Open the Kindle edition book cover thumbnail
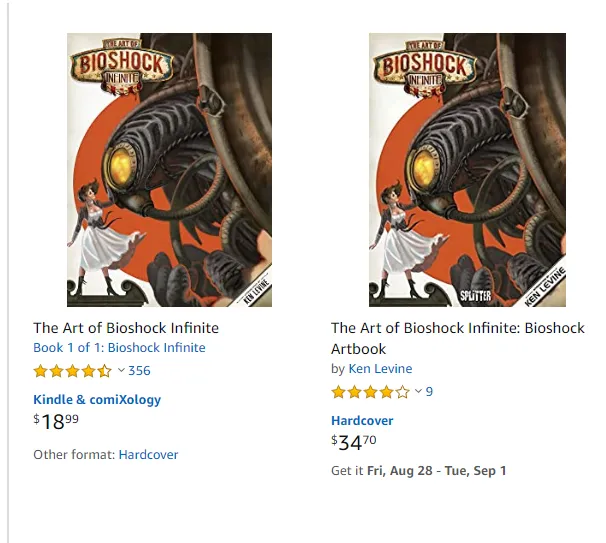 [x=169, y=170]
